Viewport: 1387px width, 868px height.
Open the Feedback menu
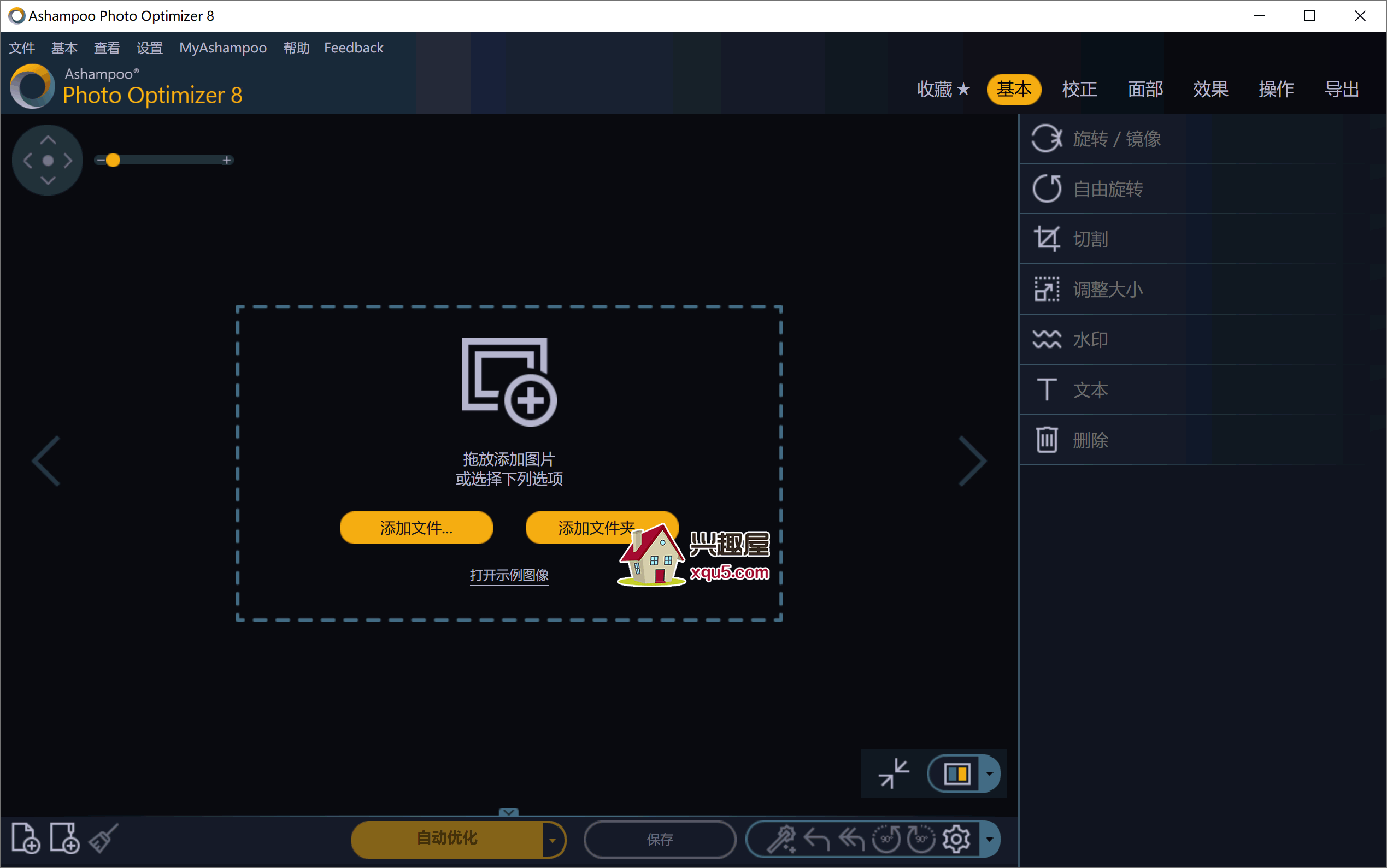click(x=354, y=48)
